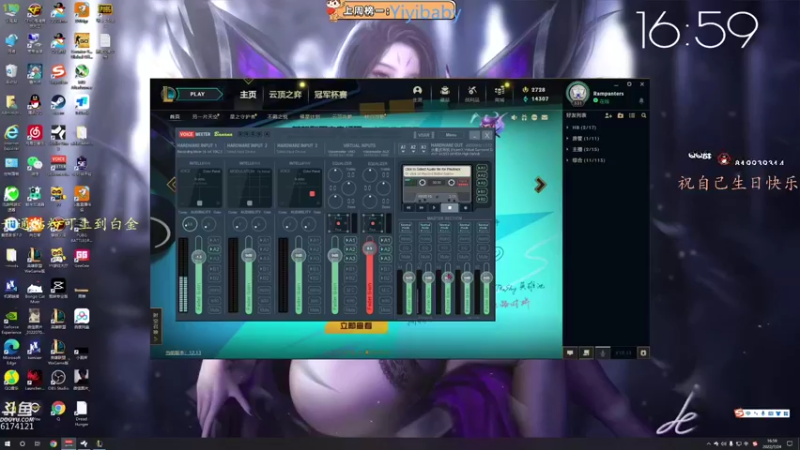Mute the Hardware Input 1 strip
The height and width of the screenshot is (450, 800).
coord(214,310)
